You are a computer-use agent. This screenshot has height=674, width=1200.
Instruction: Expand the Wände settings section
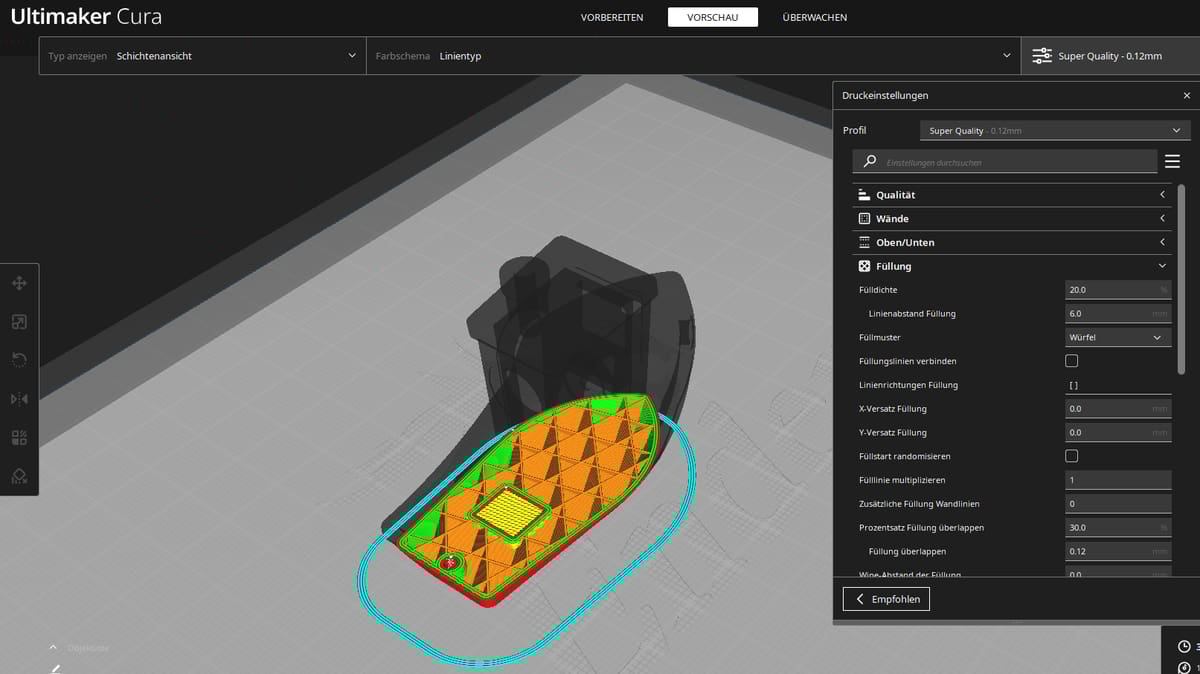point(1012,218)
